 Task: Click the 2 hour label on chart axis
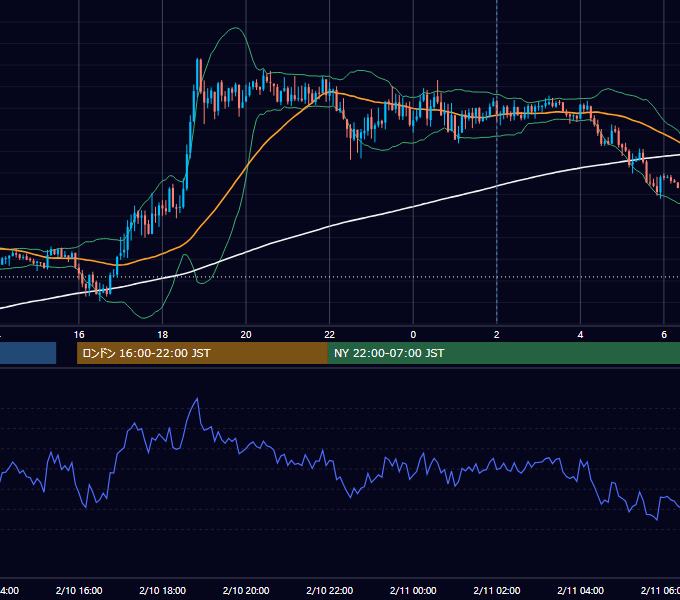(x=497, y=335)
